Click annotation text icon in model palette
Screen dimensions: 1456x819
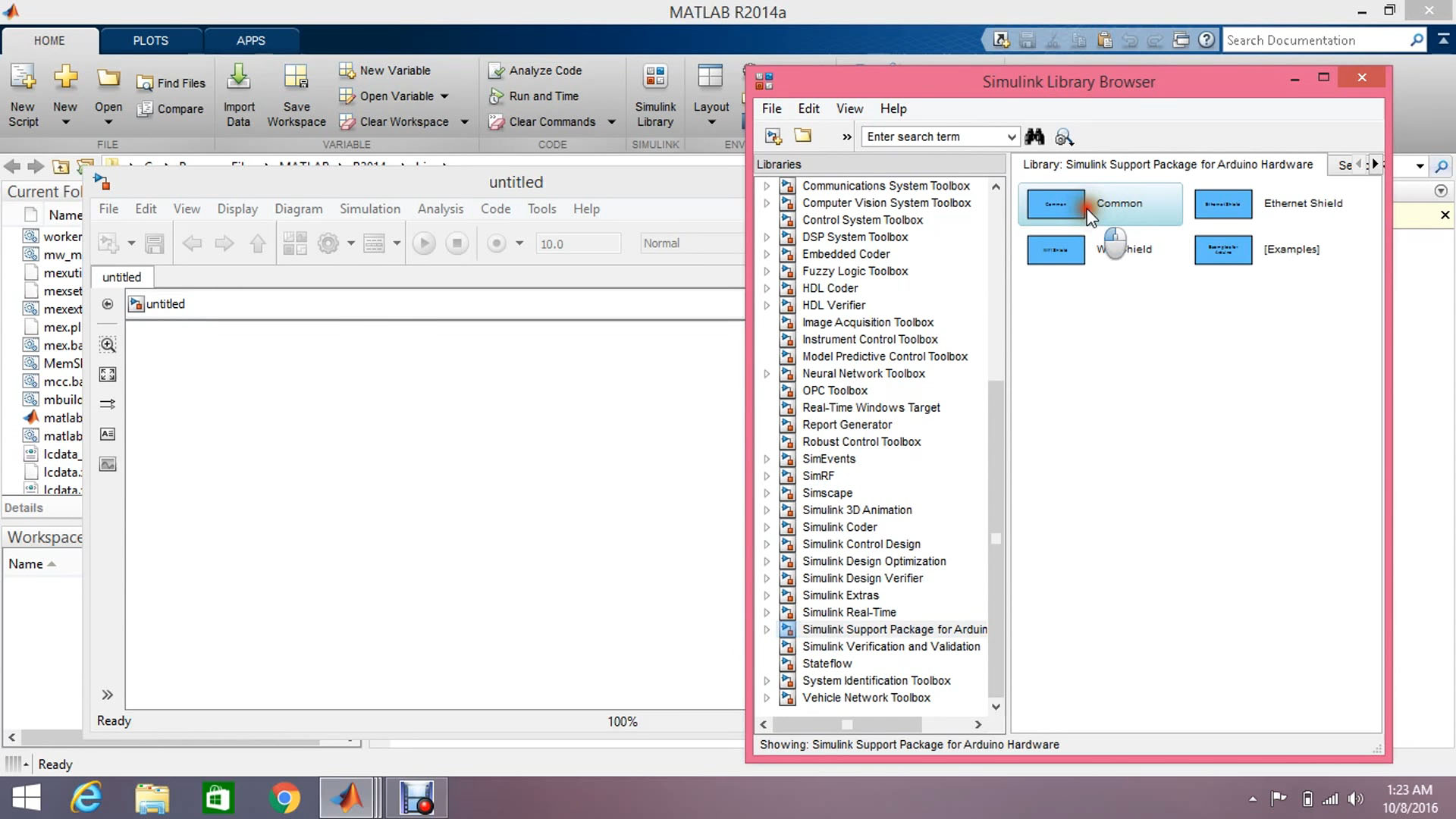click(x=108, y=435)
